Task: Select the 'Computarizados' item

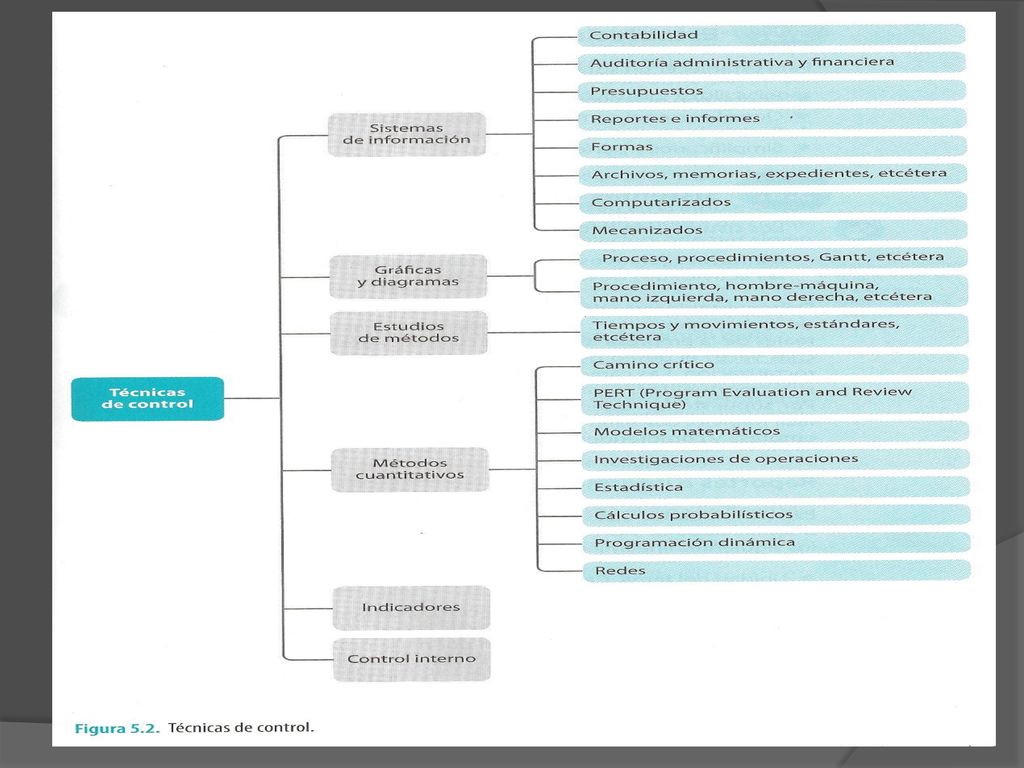Action: 773,202
